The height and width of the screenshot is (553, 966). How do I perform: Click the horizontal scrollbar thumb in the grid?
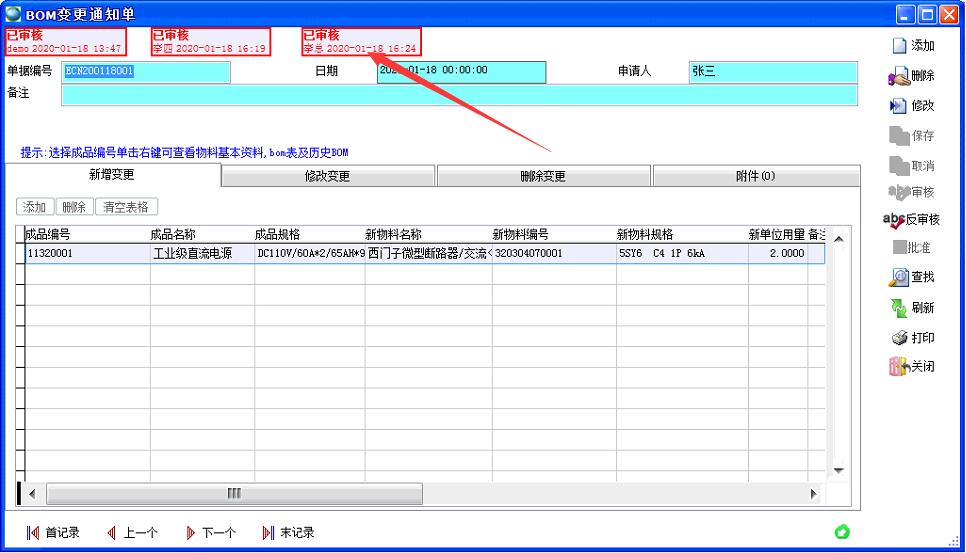pos(234,494)
